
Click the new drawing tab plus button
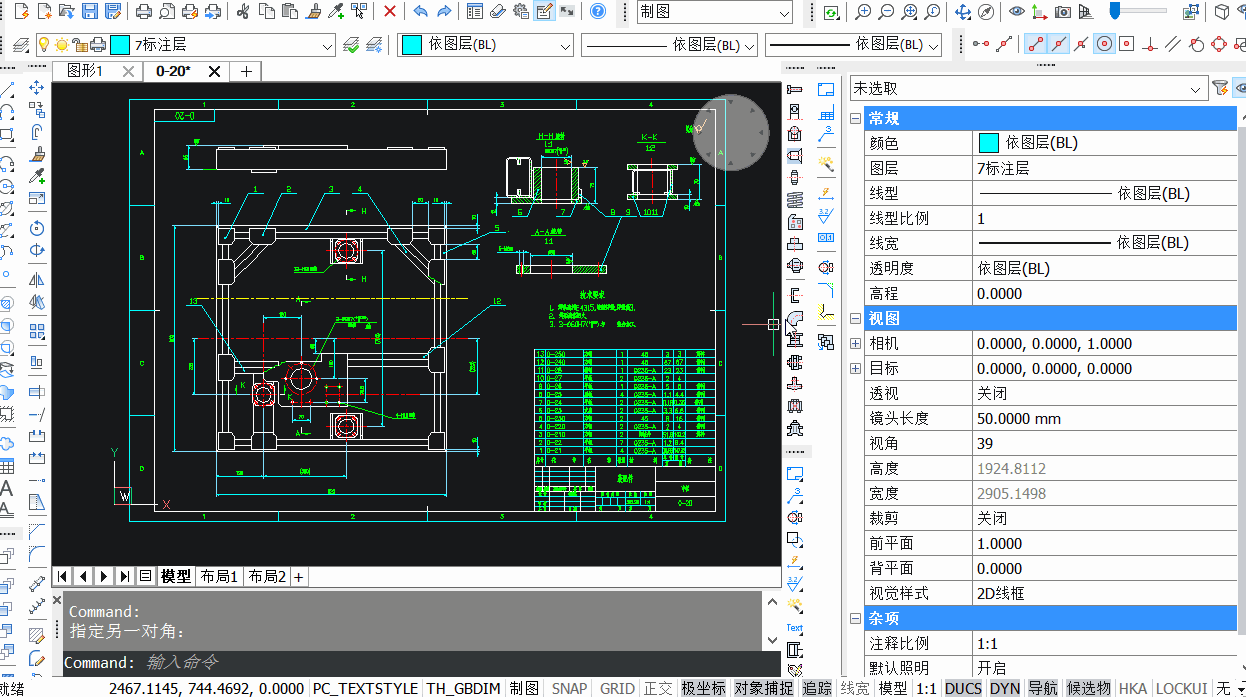coord(246,71)
